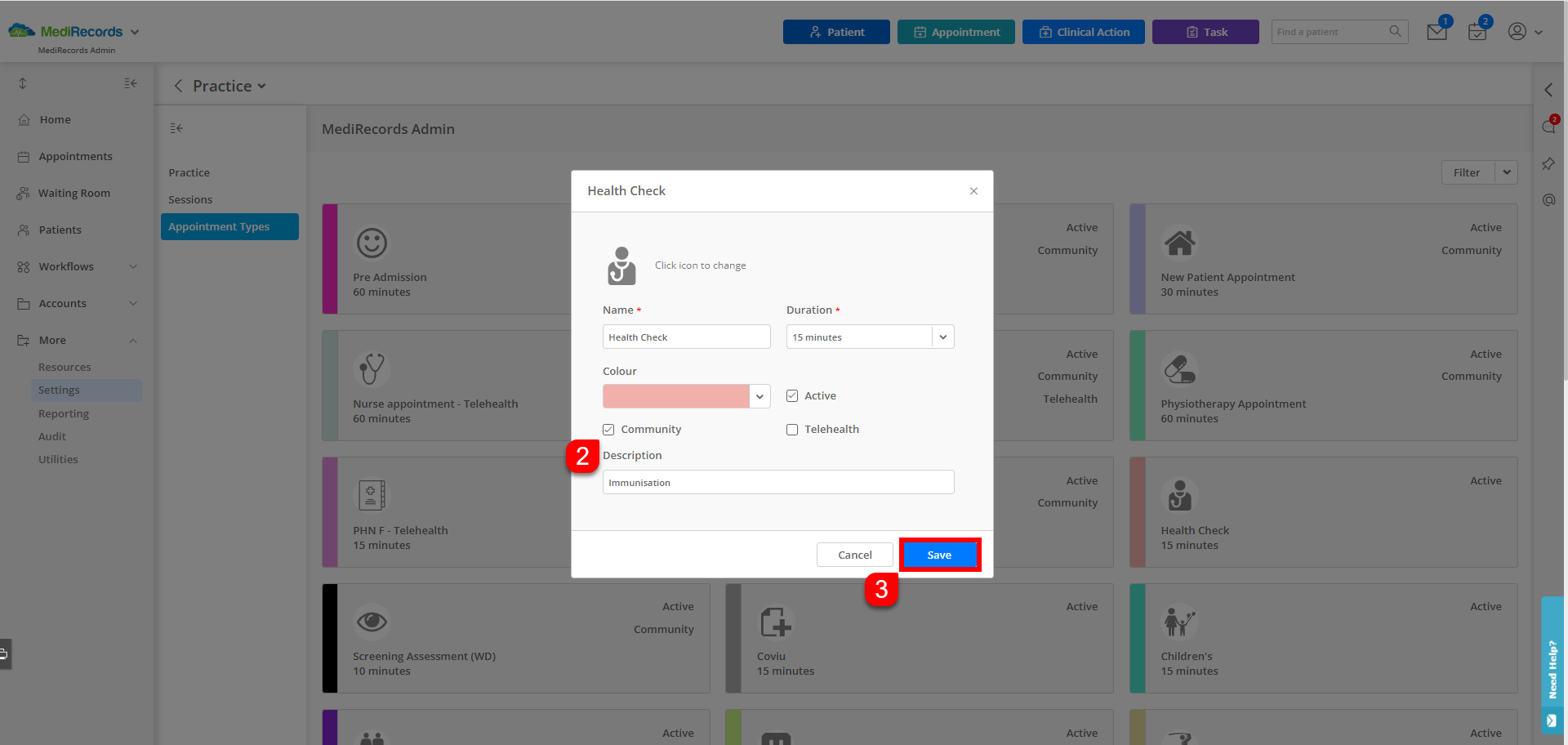Switch to the Appointment Types tab
The height and width of the screenshot is (745, 1568).
pyautogui.click(x=218, y=226)
